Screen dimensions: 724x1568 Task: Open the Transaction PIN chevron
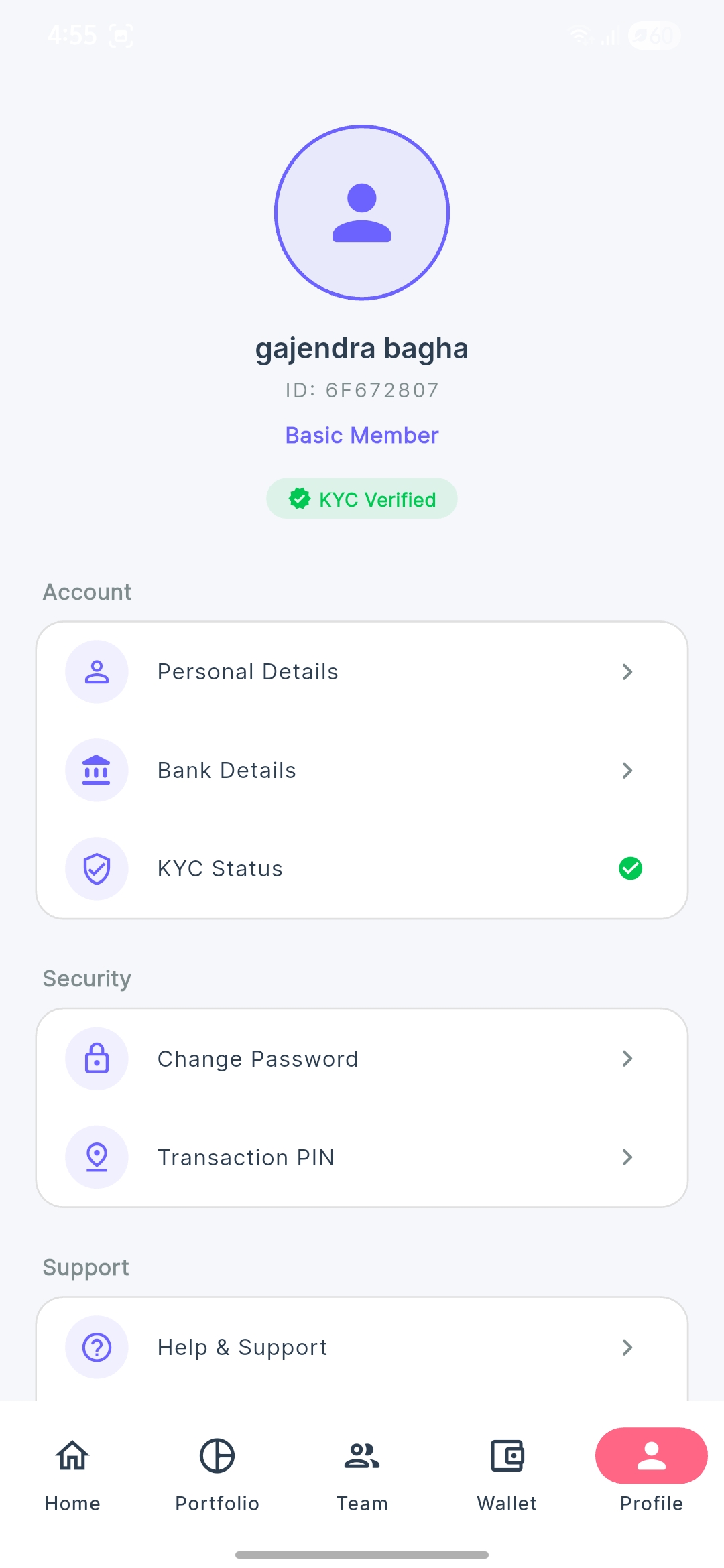click(627, 1157)
